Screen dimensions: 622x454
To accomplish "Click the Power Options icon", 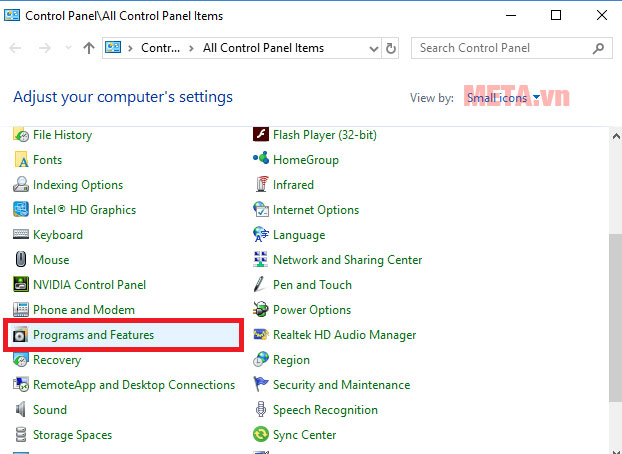I will pyautogui.click(x=261, y=310).
